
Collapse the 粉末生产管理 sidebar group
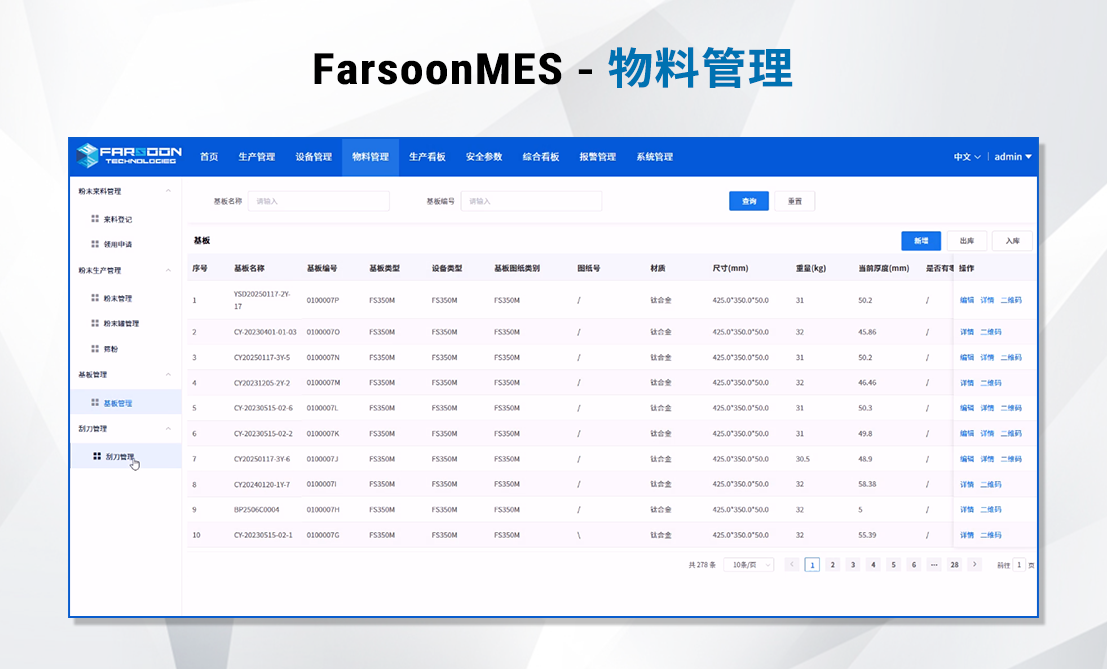pos(168,270)
